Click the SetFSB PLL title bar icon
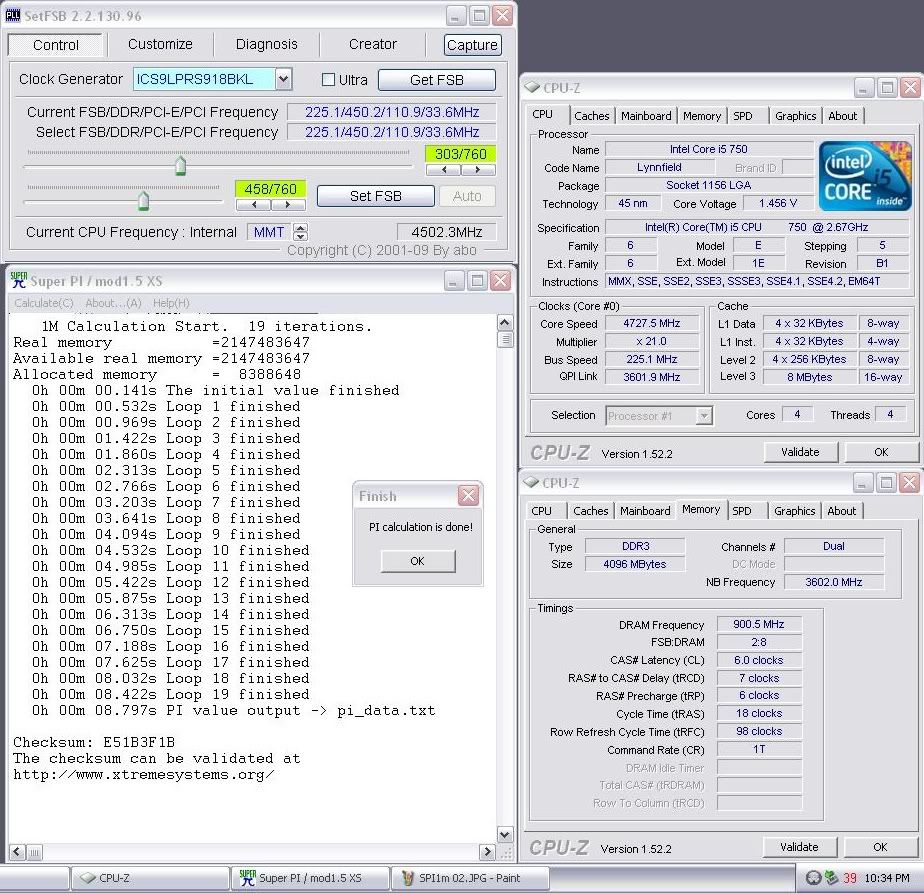924x893 pixels. coord(12,15)
